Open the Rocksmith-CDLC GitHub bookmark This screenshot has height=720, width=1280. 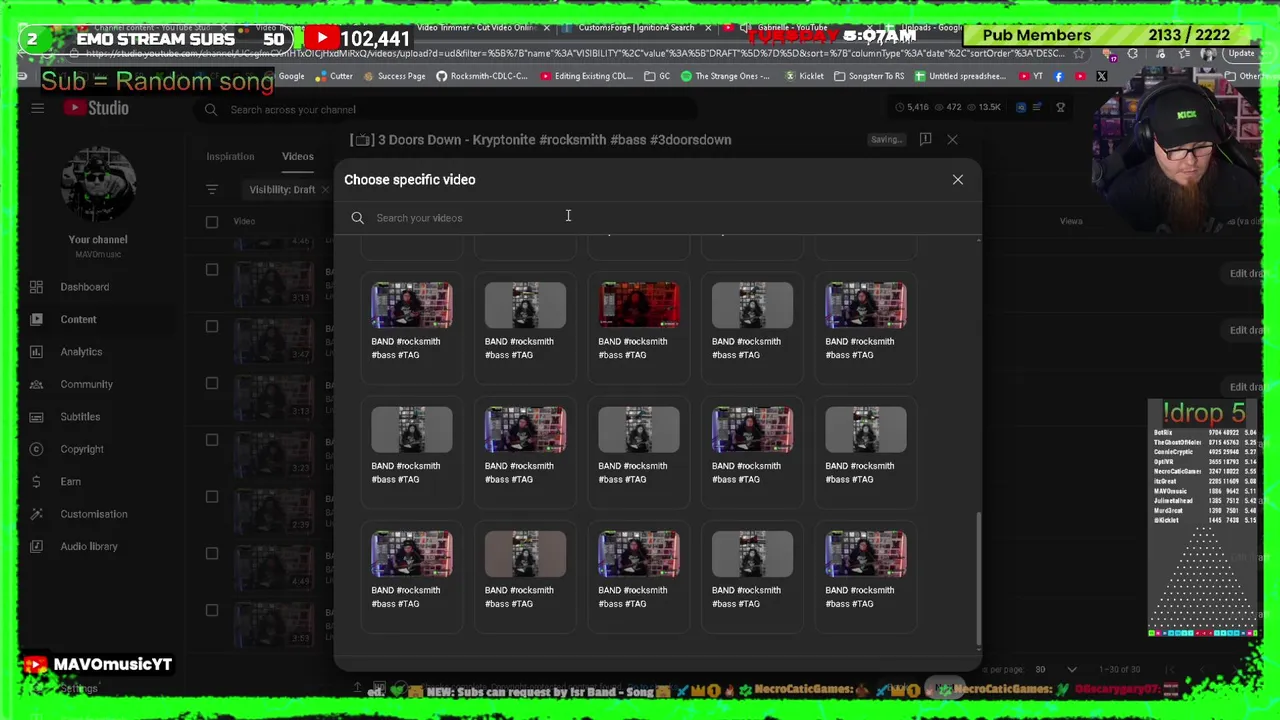(482, 76)
